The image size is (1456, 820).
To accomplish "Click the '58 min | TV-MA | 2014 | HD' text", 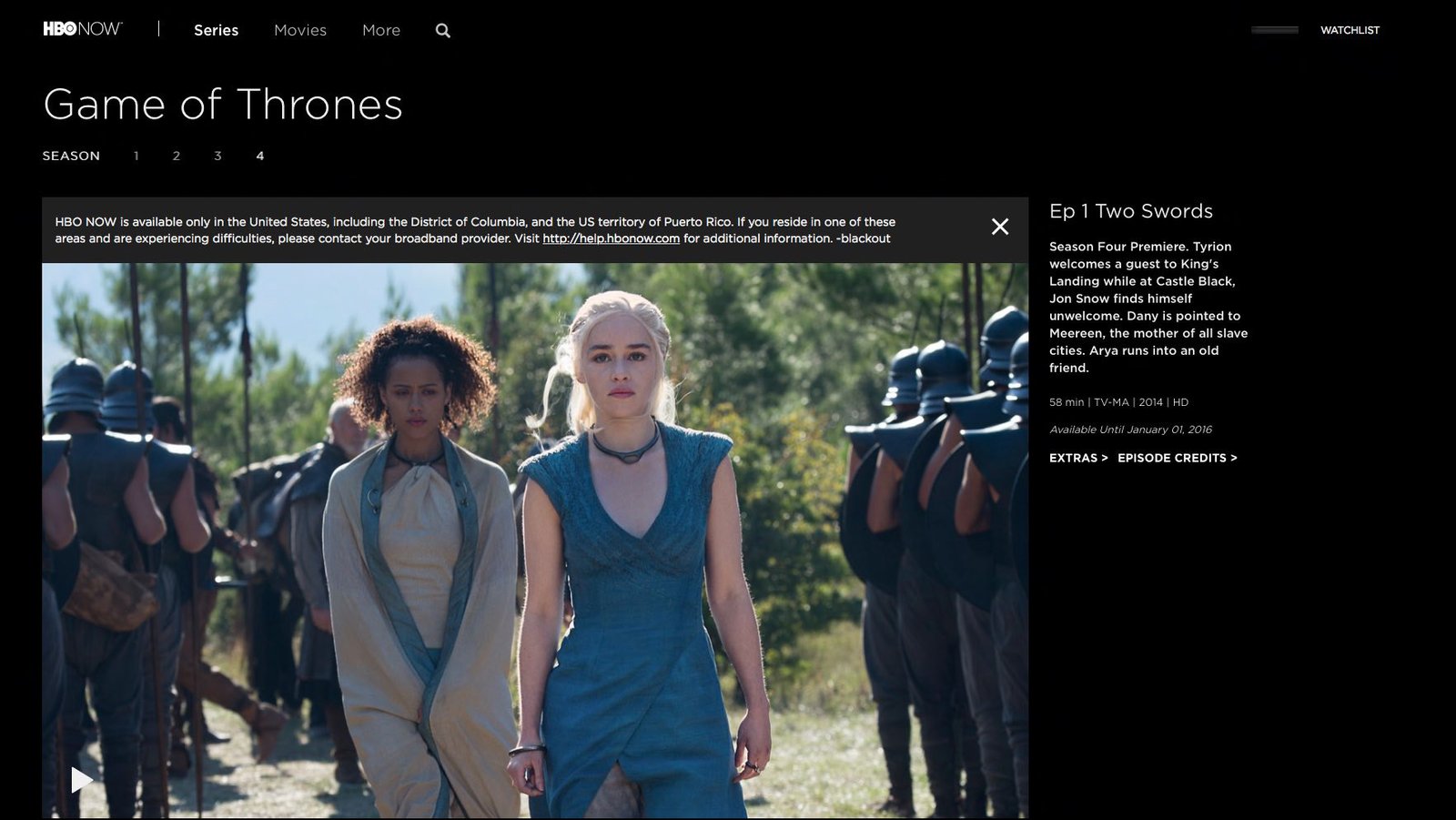I will coord(1118,402).
